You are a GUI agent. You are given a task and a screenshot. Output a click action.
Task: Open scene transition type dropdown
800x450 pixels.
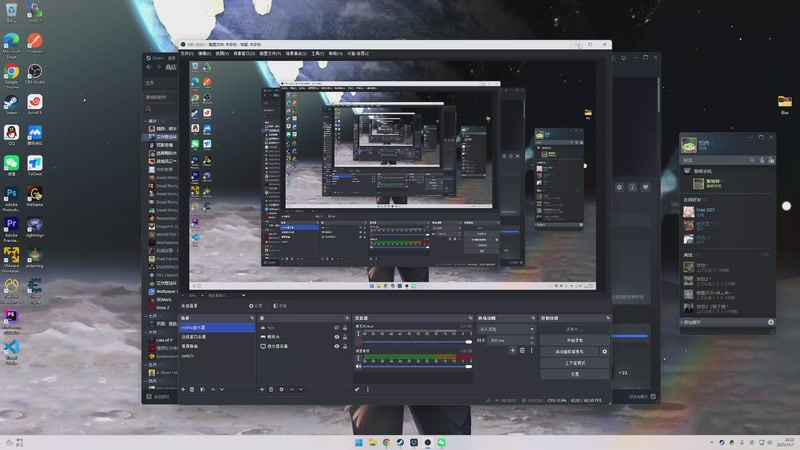(x=506, y=329)
